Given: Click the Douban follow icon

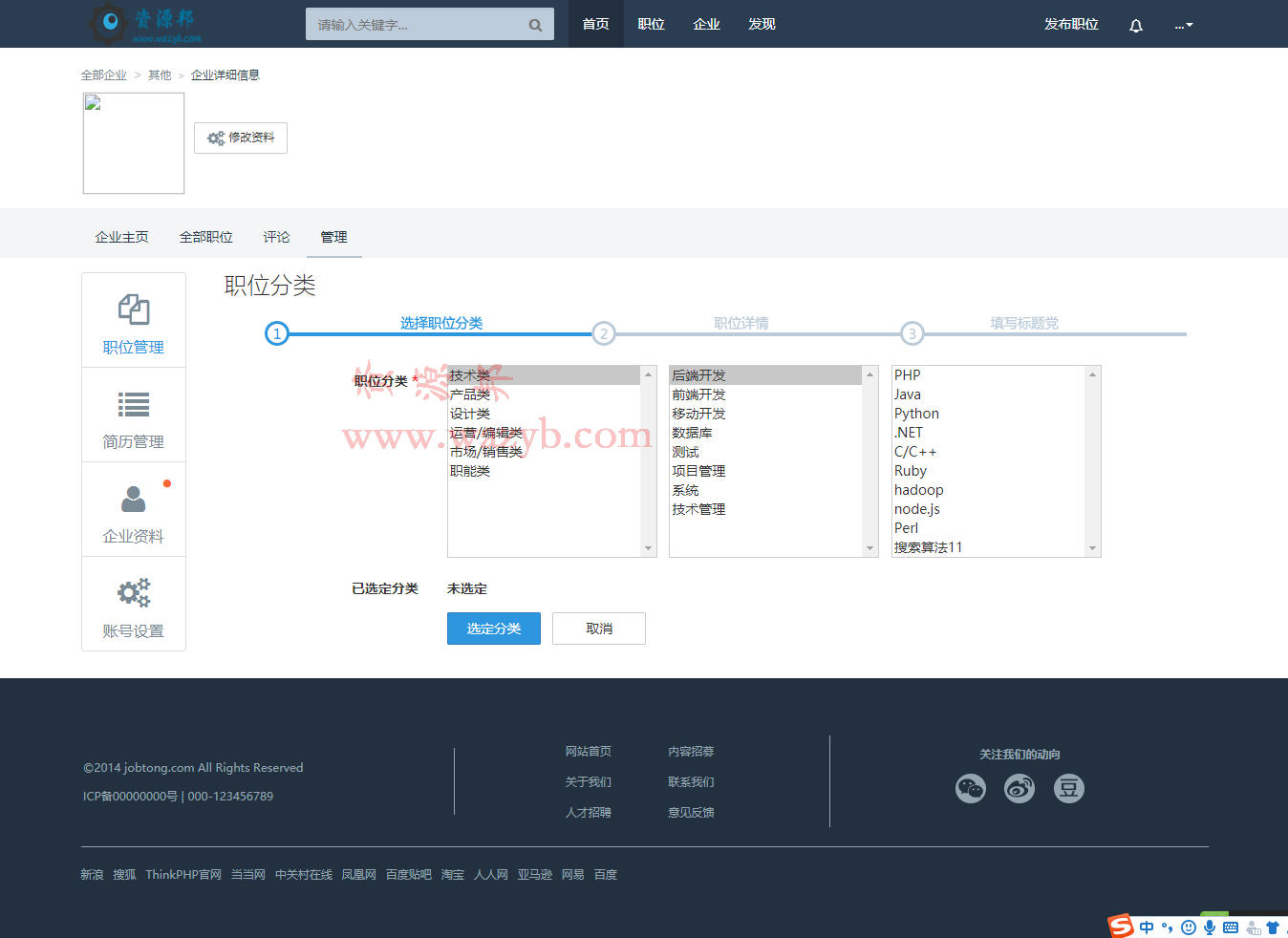Looking at the screenshot, I should click(x=1069, y=788).
